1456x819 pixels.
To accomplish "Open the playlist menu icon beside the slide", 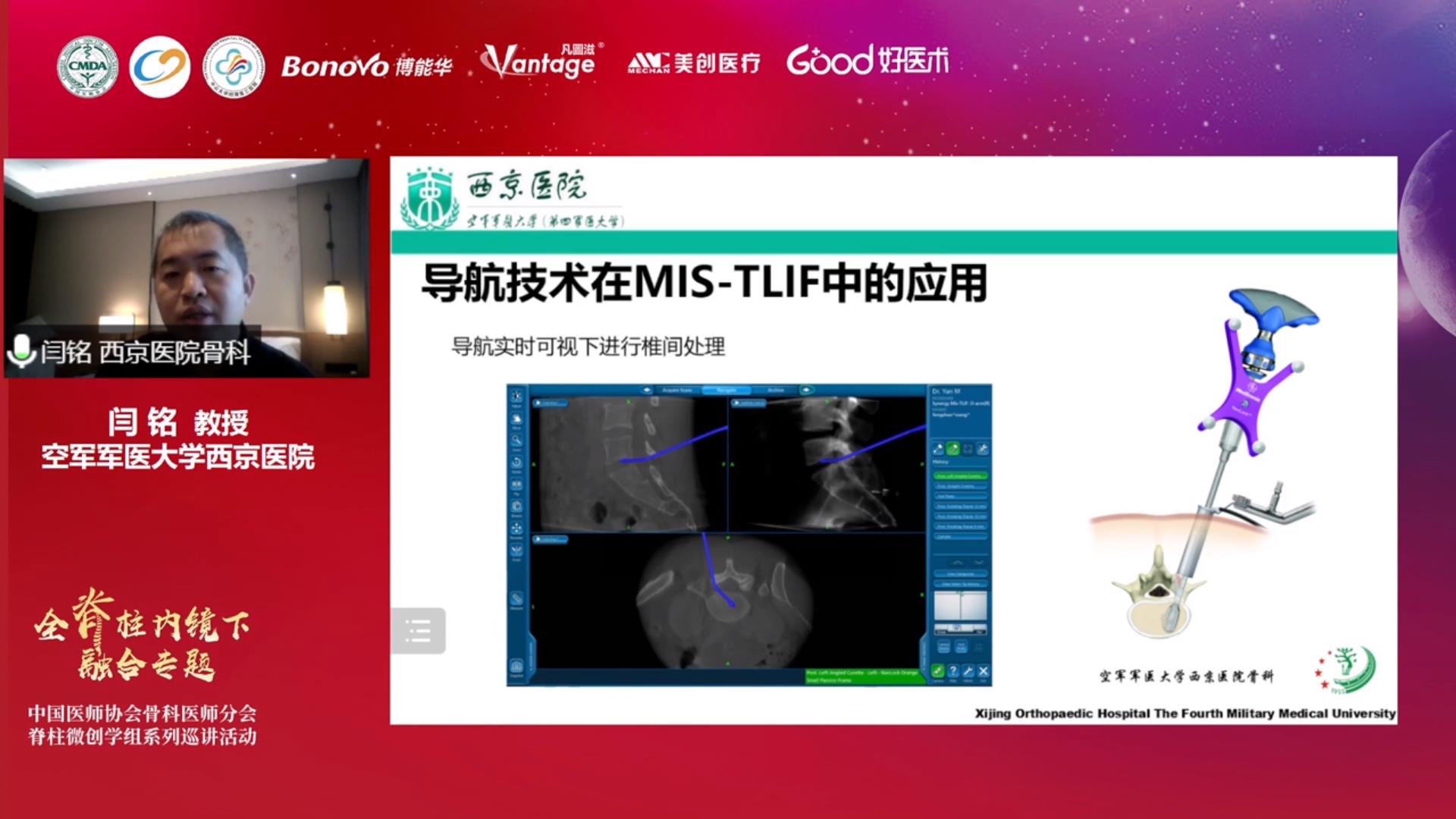I will pos(418,630).
